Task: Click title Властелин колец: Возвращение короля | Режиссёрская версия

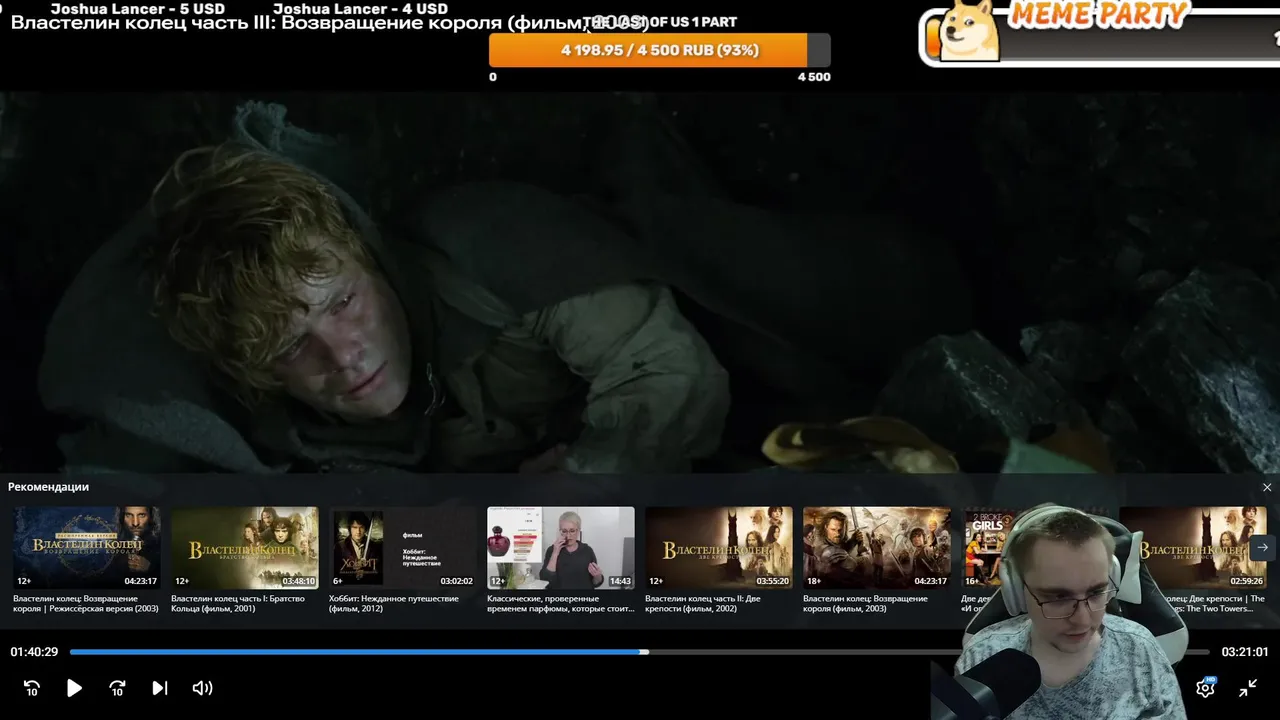Action: (86, 604)
